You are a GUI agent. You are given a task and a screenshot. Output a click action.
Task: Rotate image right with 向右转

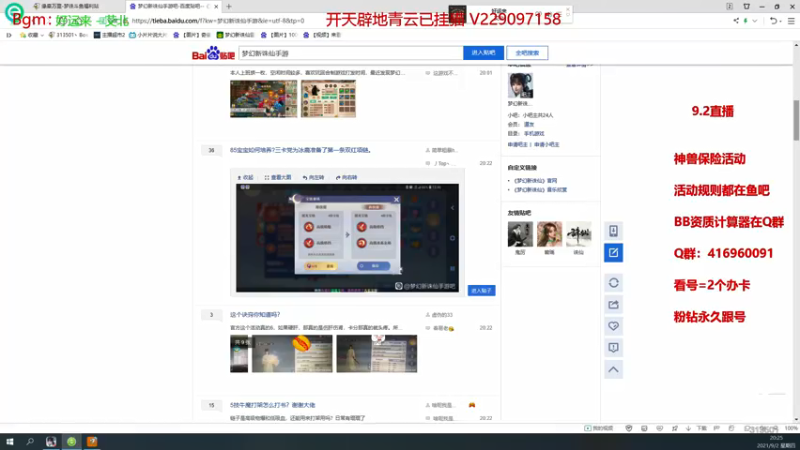(x=346, y=178)
